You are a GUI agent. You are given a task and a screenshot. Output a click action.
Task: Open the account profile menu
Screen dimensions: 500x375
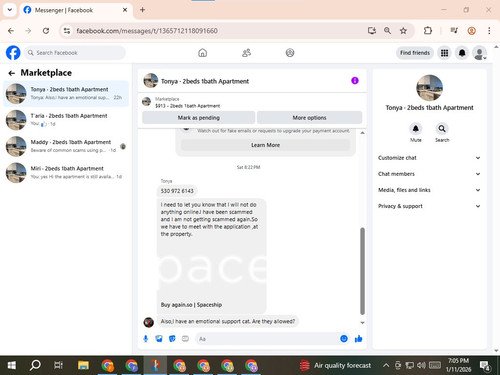[480, 53]
